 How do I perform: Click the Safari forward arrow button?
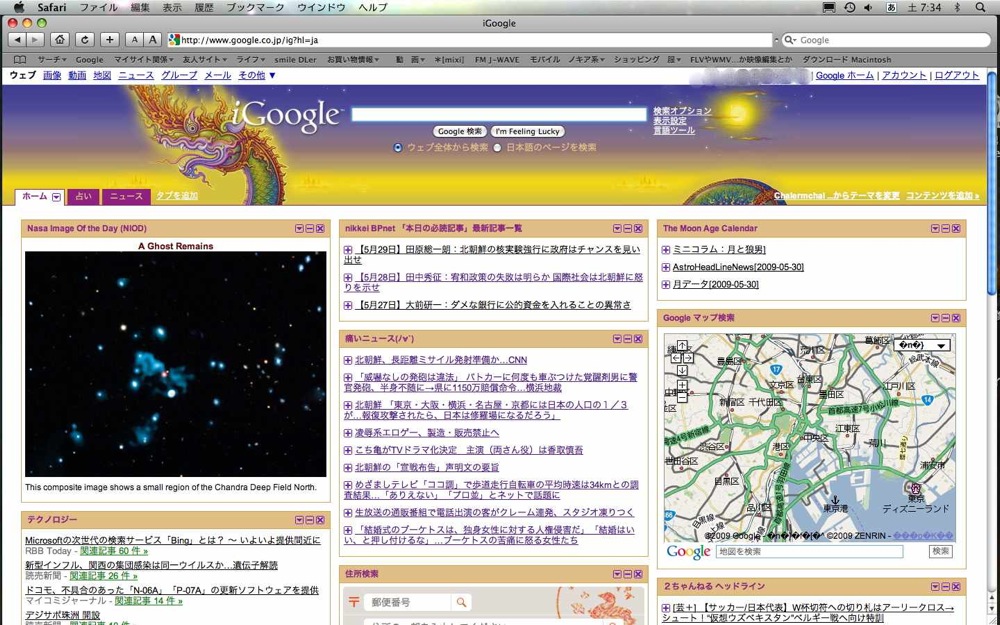click(x=35, y=40)
